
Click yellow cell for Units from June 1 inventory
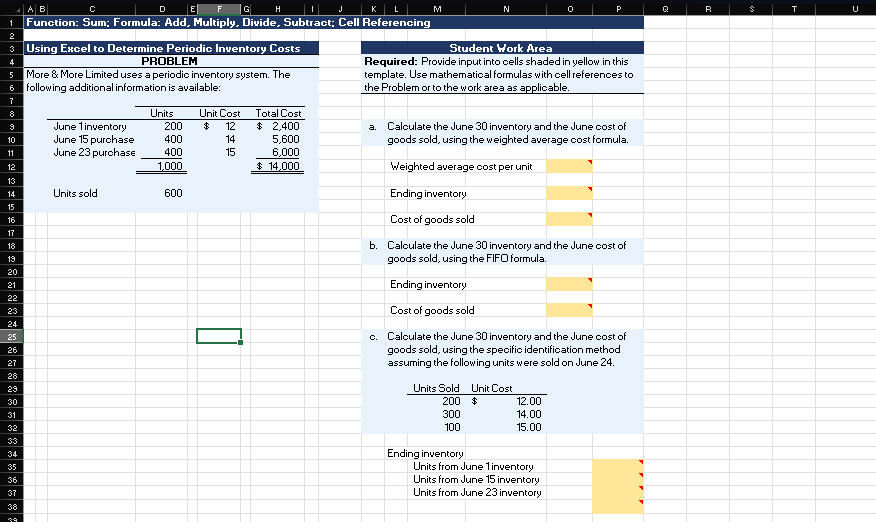(618, 466)
